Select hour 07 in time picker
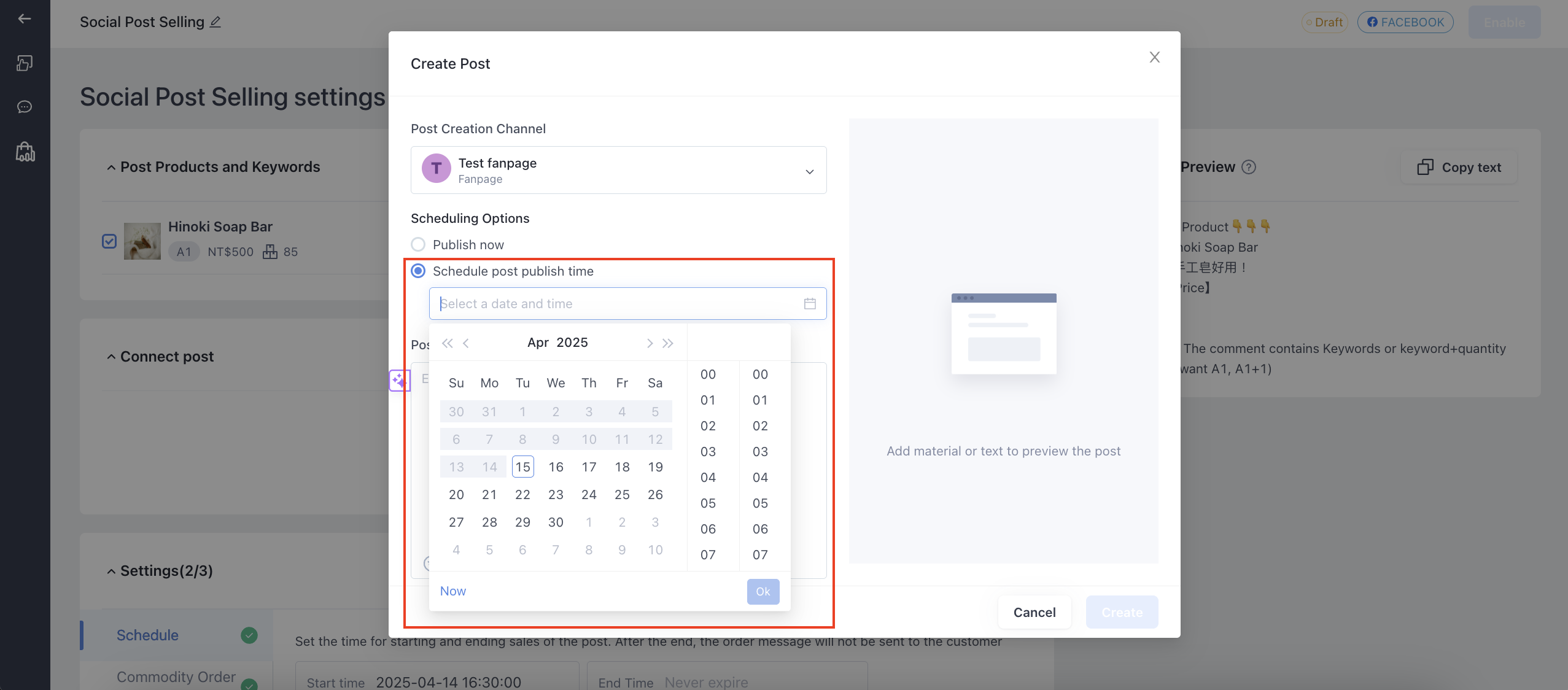 pyautogui.click(x=708, y=555)
